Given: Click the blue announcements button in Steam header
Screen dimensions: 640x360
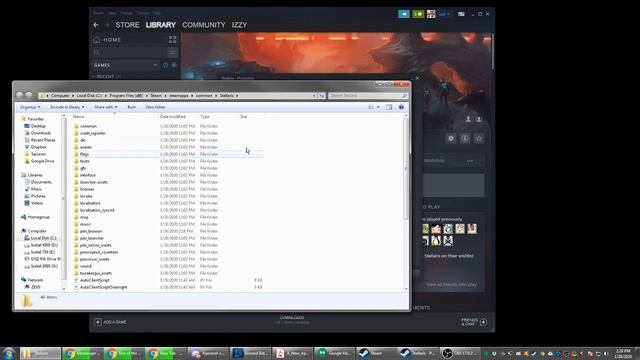Looking at the screenshot, I should pyautogui.click(x=404, y=14).
